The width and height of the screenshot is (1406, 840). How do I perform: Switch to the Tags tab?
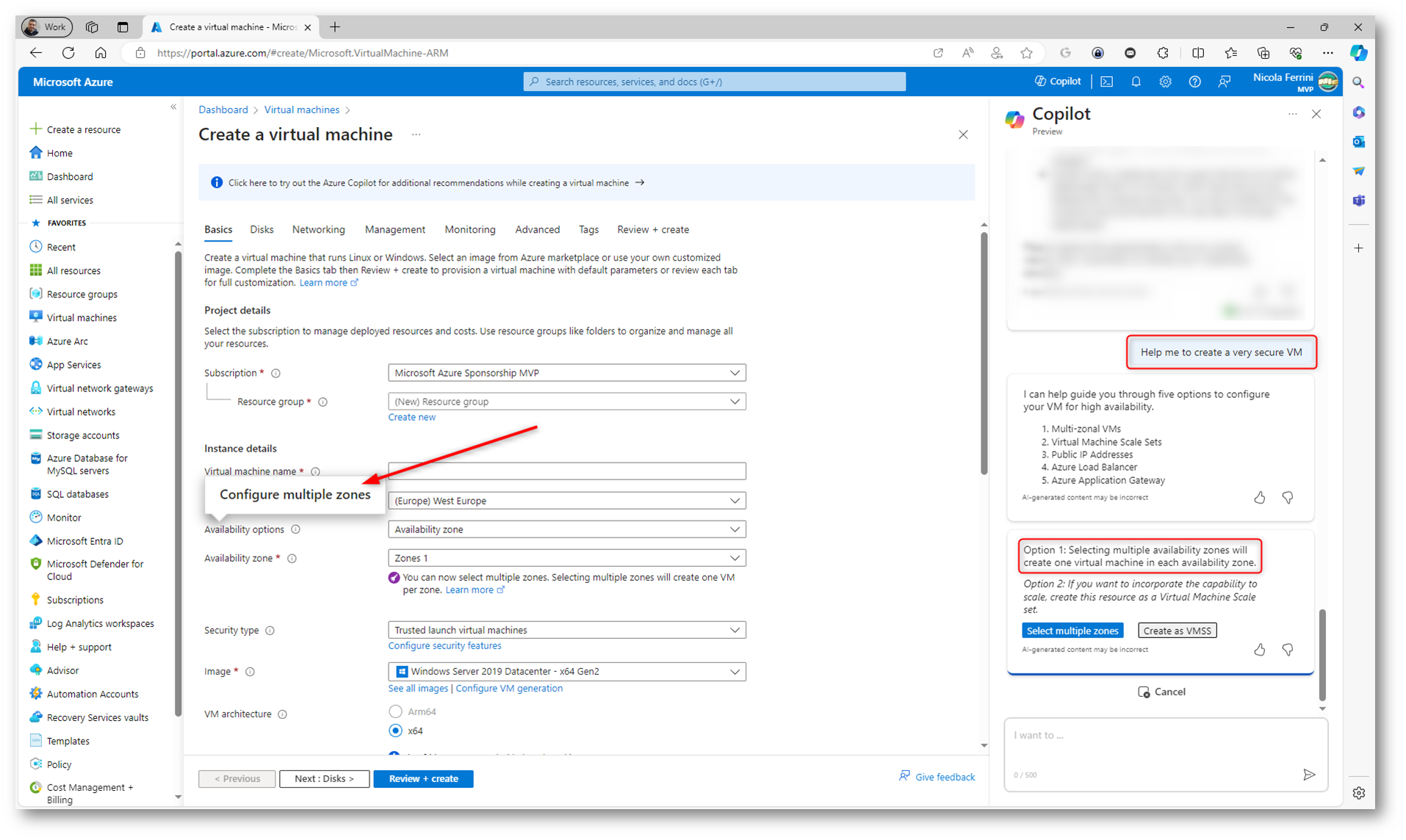point(588,230)
